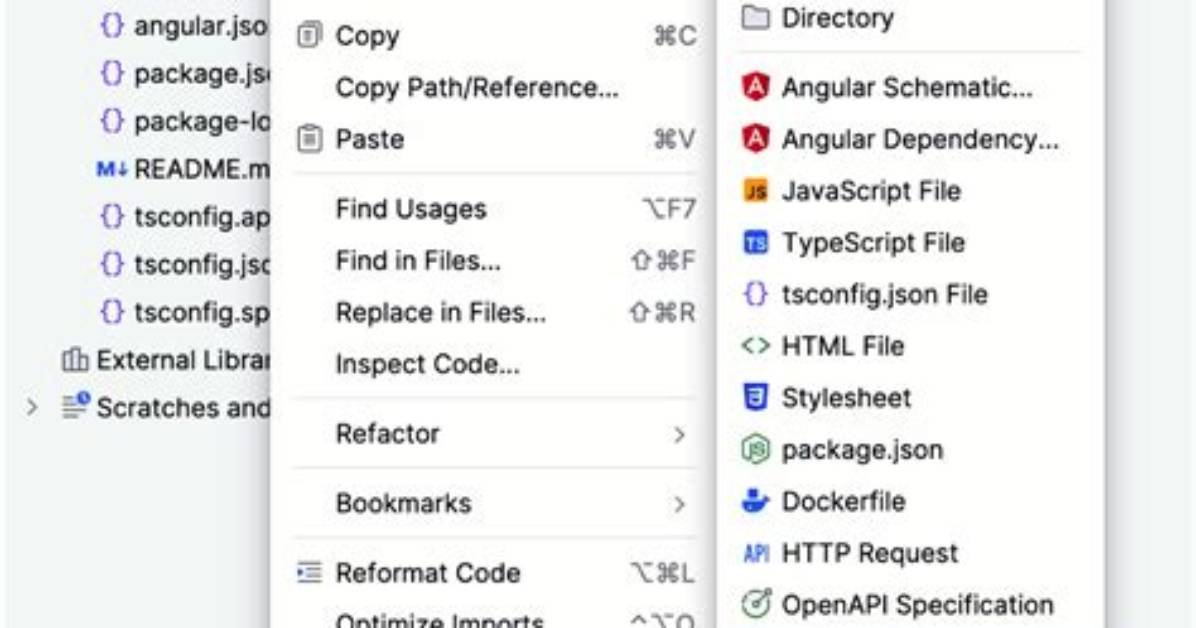Click the Paste clipboard icon

pos(309,139)
